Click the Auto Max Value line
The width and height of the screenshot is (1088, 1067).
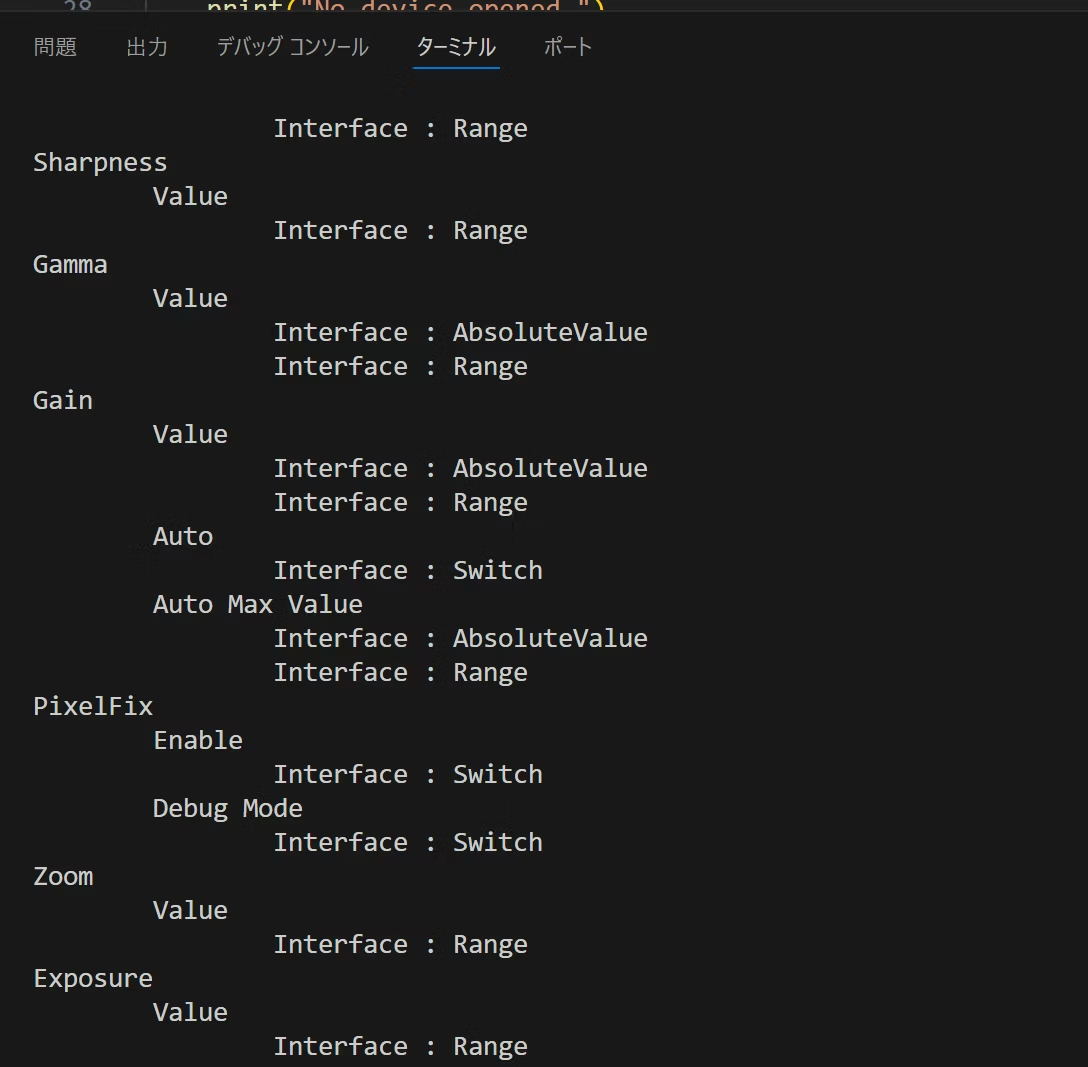[257, 604]
